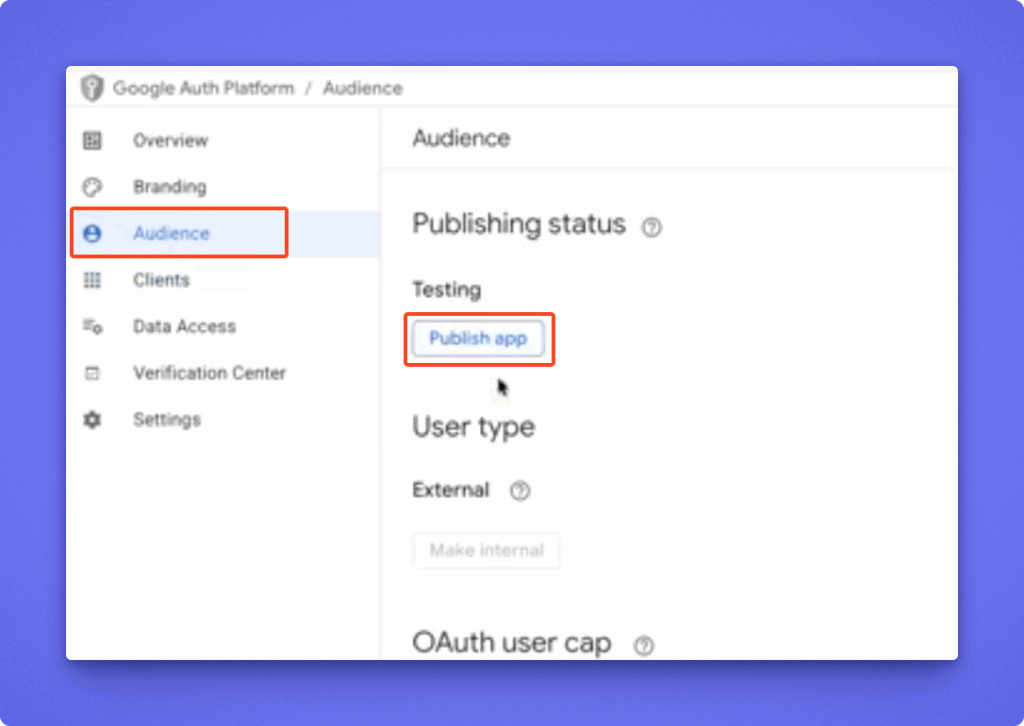Click the Audience person icon
1024x726 pixels.
tap(92, 234)
